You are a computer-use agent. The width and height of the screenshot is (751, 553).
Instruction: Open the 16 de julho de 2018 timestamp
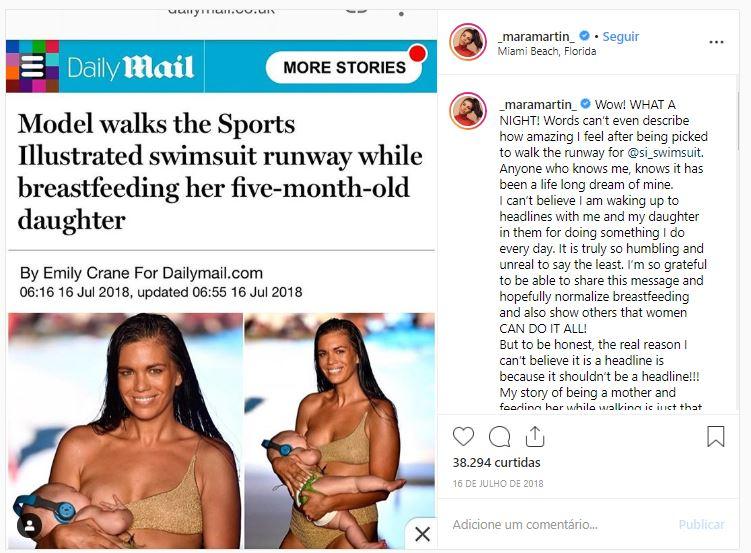coord(498,484)
